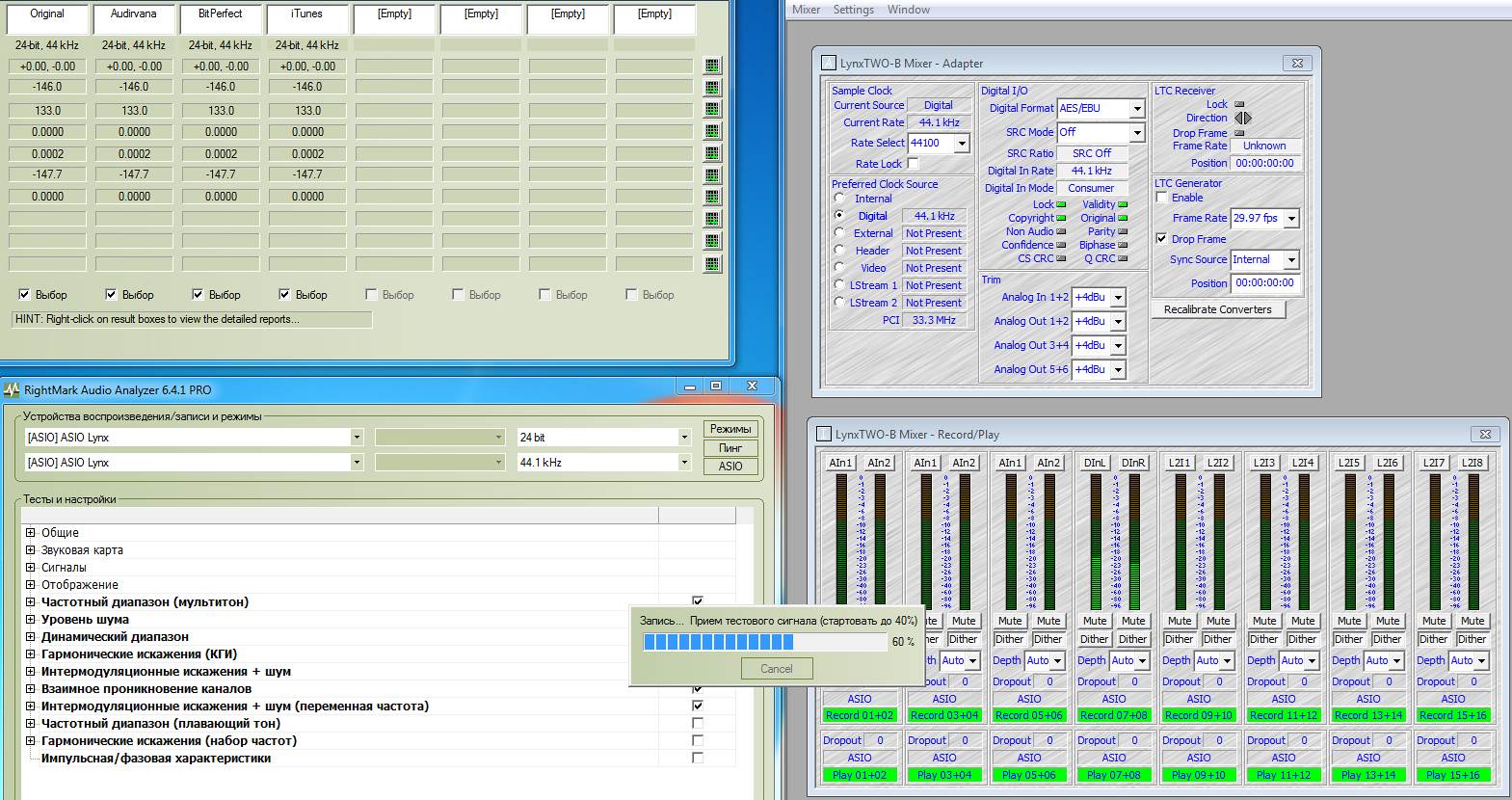1512x800 pixels.
Task: Open the Rate Select 44100 dropdown
Action: tap(961, 144)
